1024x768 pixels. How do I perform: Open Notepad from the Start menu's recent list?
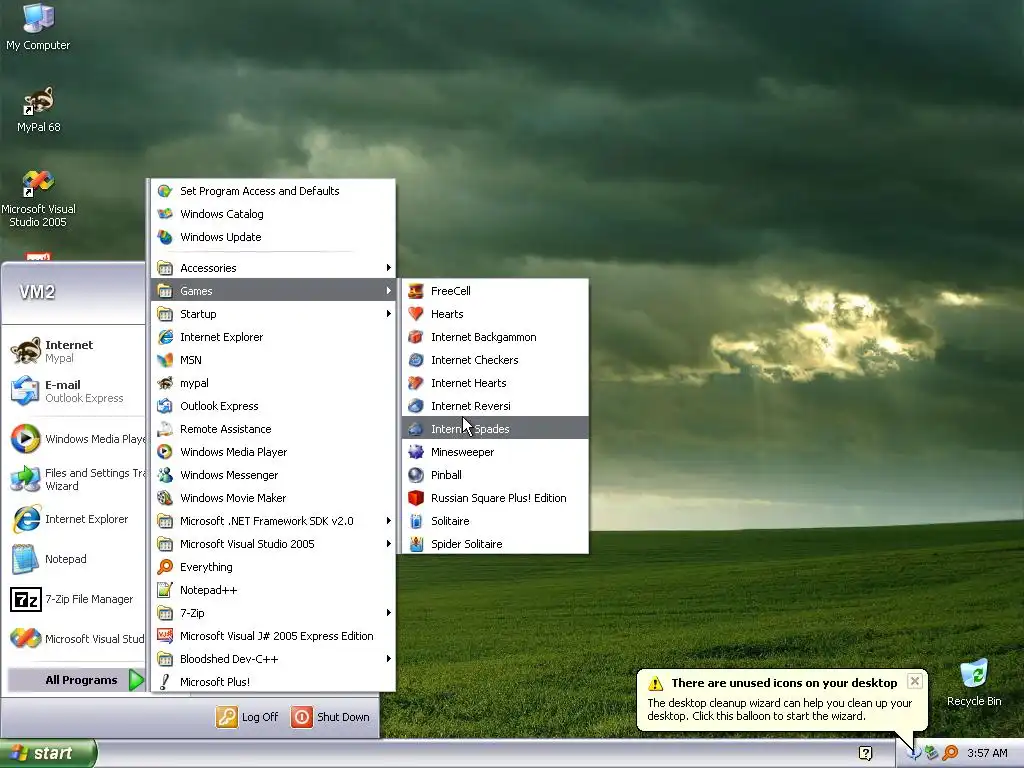point(75,559)
